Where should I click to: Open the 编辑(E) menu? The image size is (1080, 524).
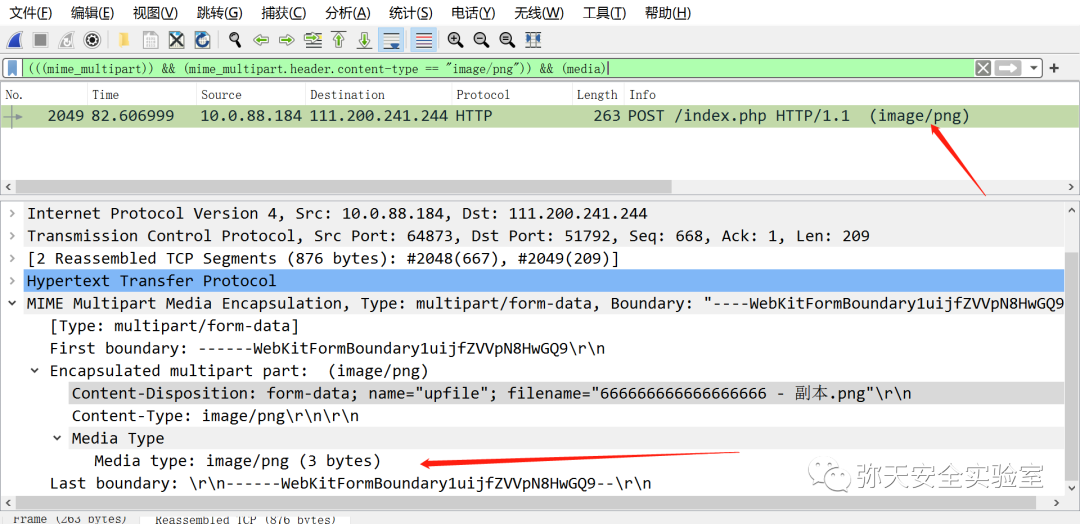coord(92,12)
